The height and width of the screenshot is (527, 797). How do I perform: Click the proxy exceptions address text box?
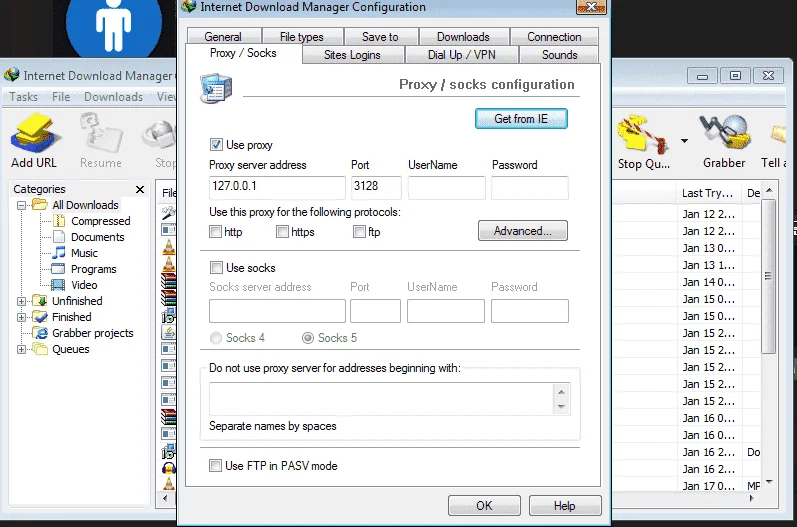click(x=381, y=399)
